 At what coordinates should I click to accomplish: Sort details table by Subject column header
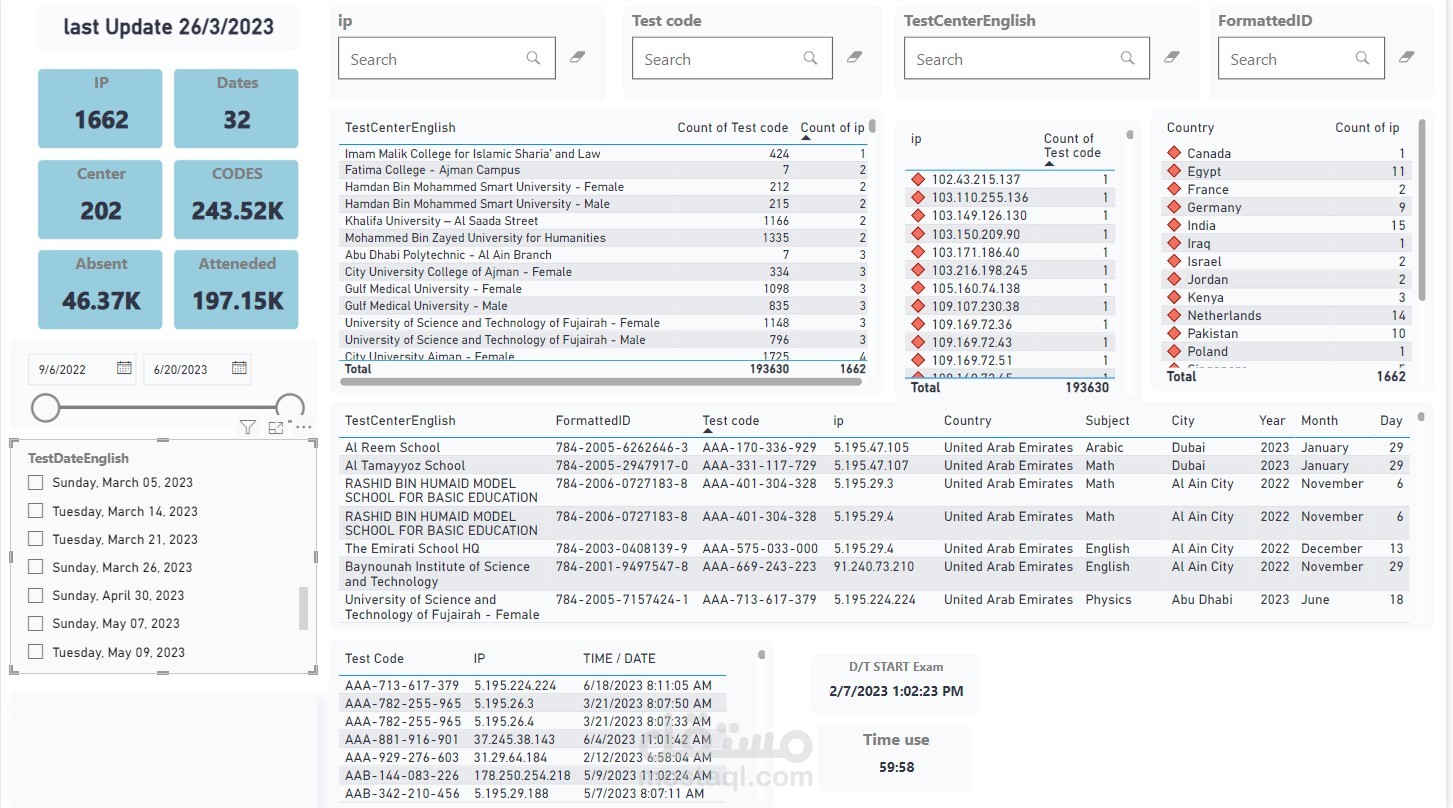coord(1107,421)
